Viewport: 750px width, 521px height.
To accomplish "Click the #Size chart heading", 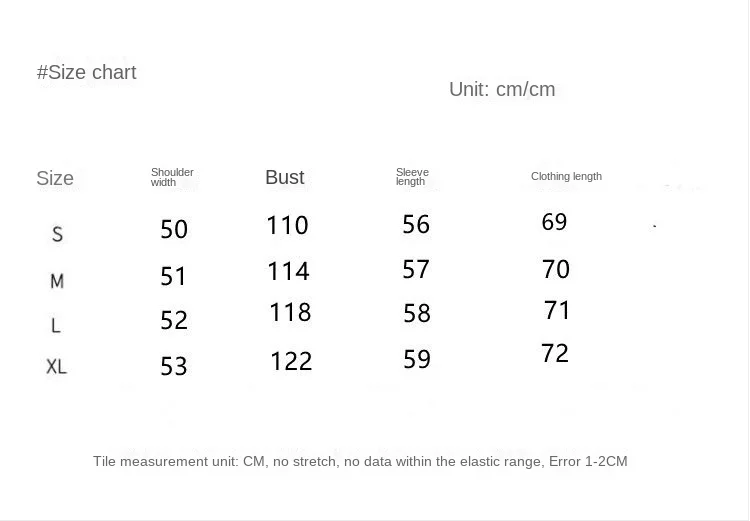I will 87,73.
